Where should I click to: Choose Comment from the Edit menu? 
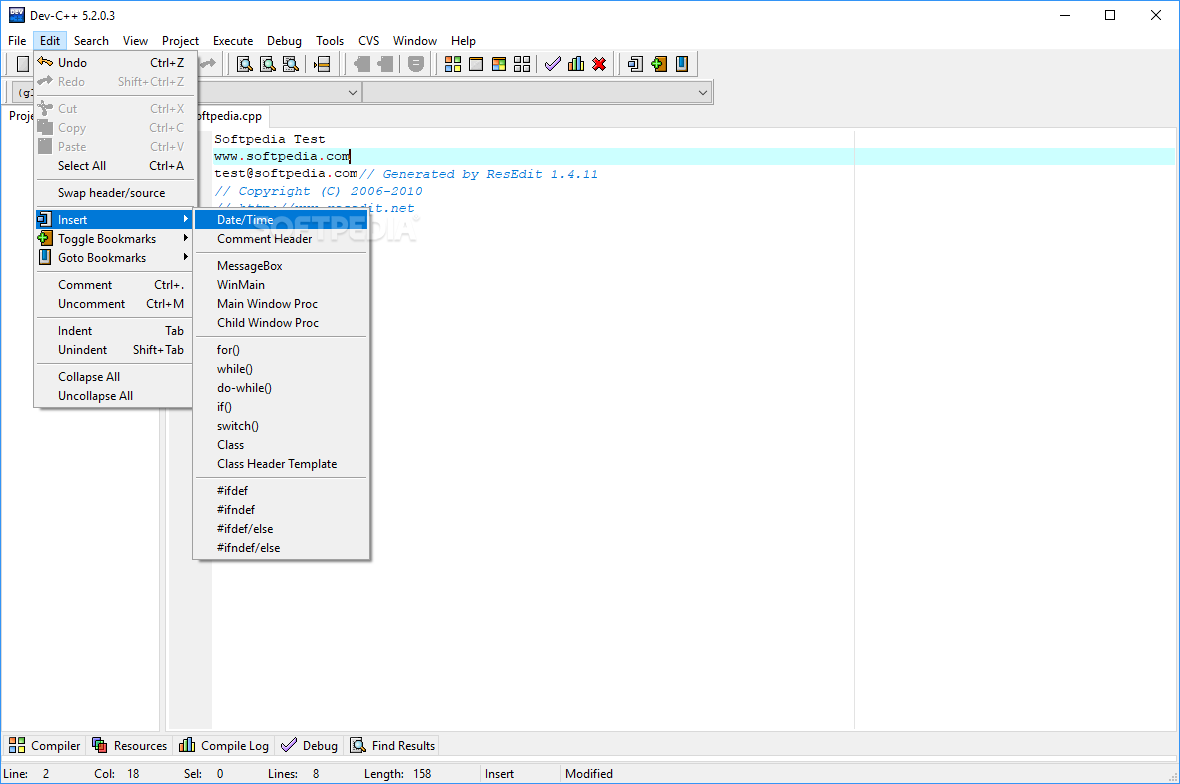(x=114, y=284)
